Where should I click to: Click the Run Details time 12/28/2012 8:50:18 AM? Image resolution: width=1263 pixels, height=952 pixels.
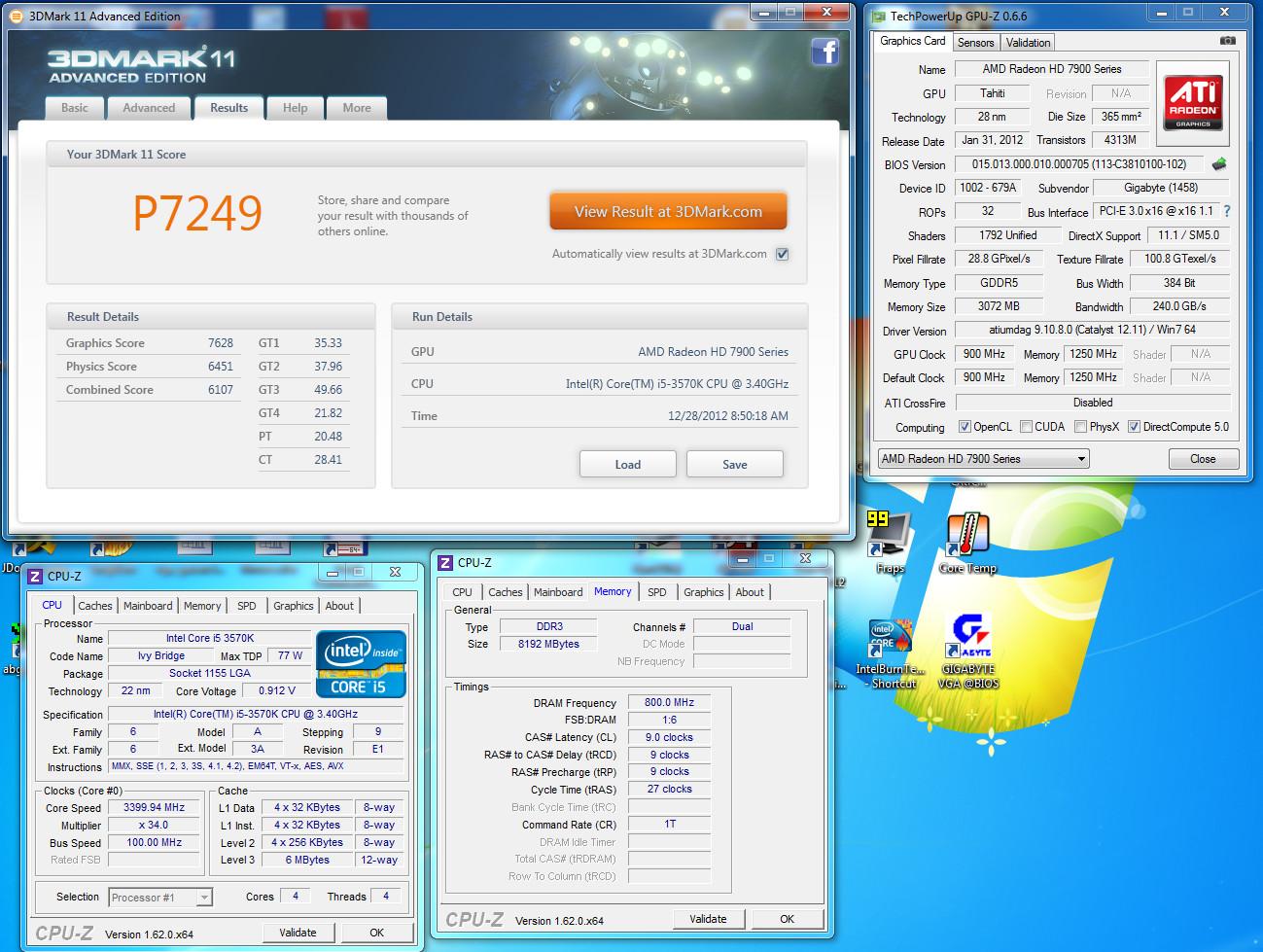[728, 415]
